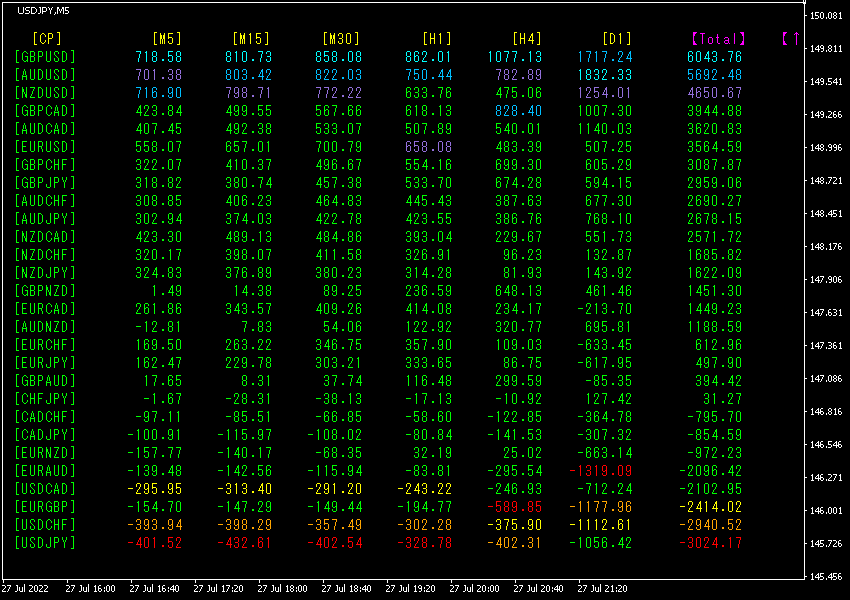Click the [GBPCAD] row label
The image size is (850, 600).
(x=46, y=111)
